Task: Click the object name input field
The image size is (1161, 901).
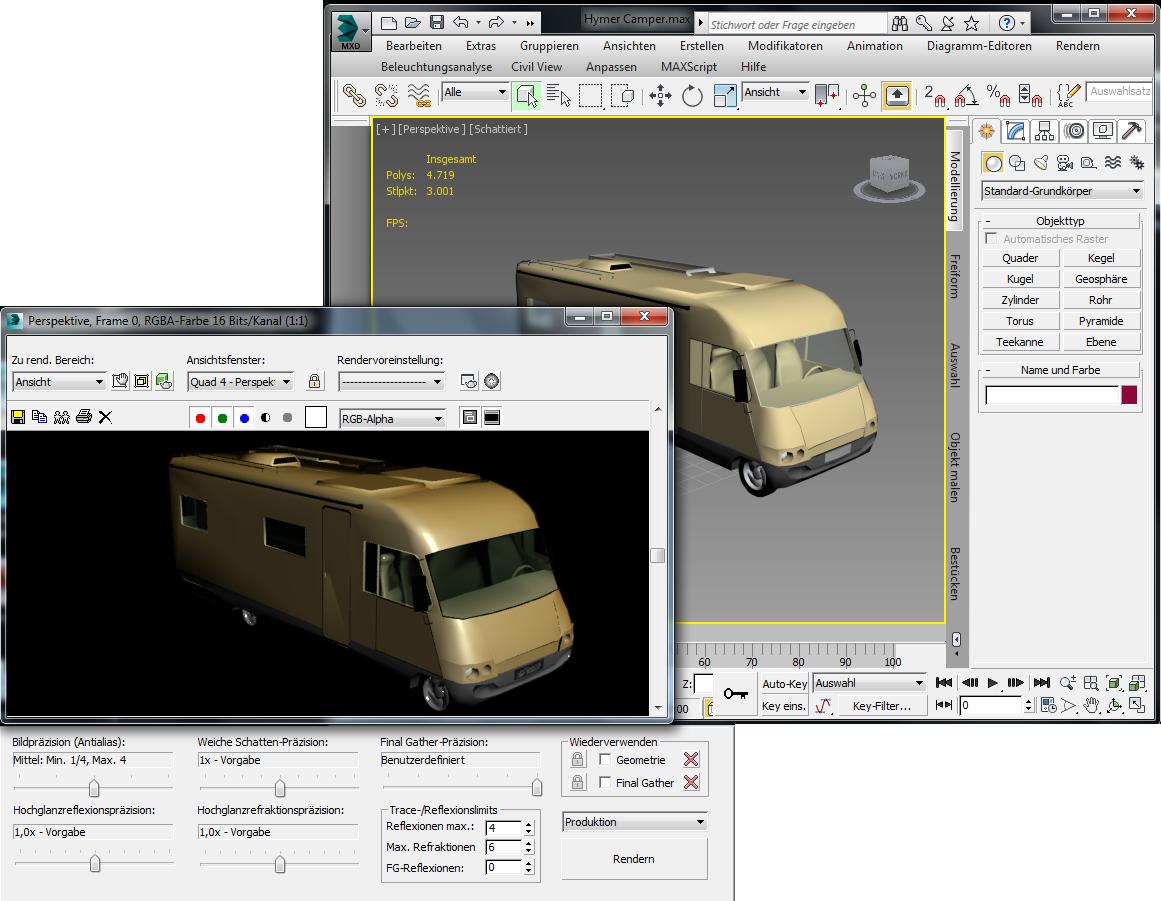Action: coord(1051,395)
